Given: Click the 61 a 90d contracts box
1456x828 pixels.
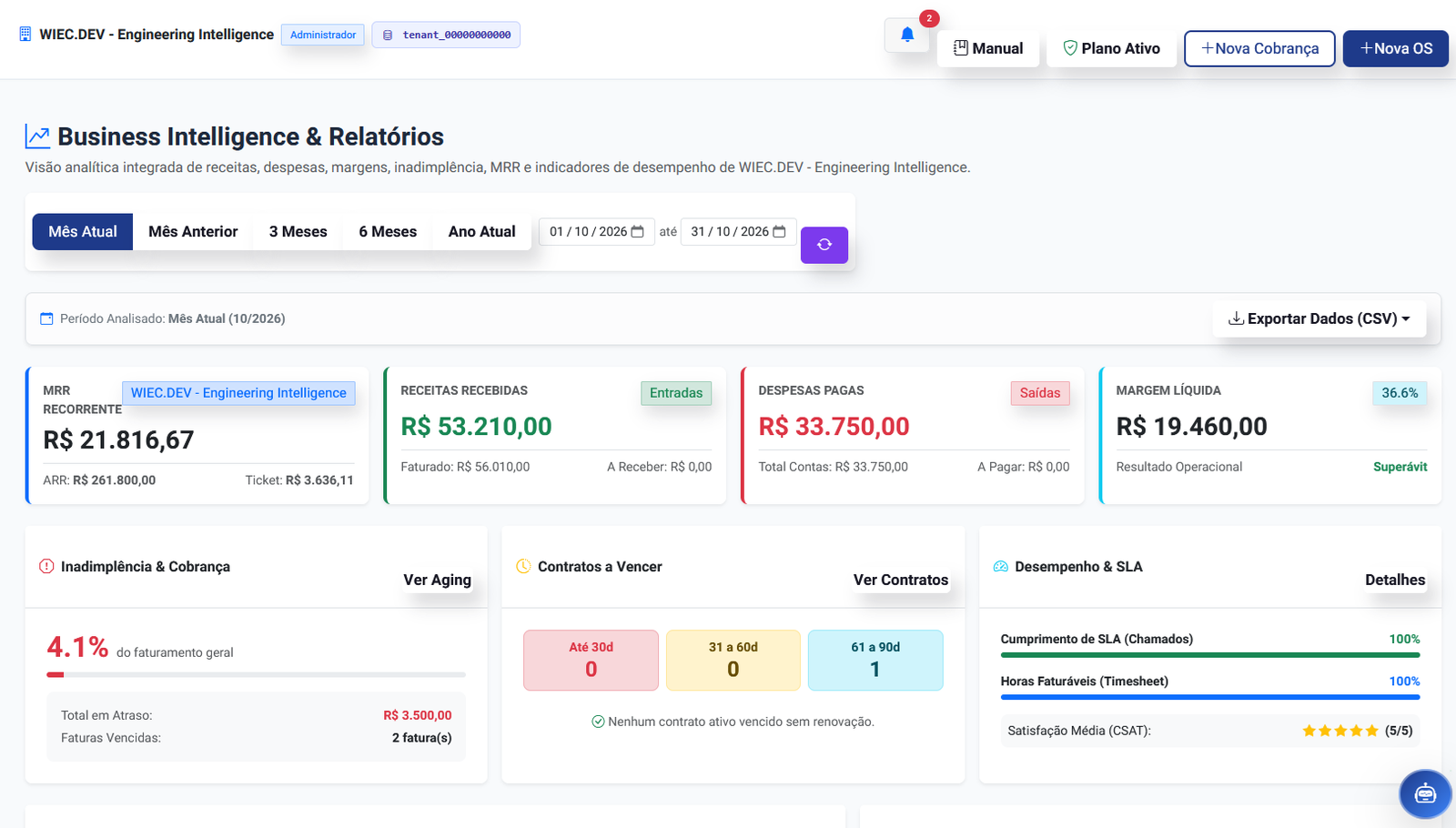Looking at the screenshot, I should (x=875, y=661).
